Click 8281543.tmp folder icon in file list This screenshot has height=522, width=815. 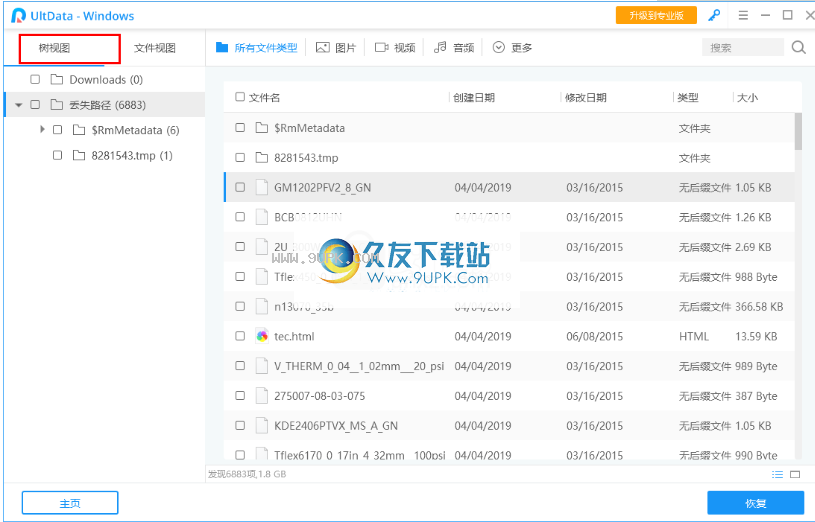coord(262,158)
